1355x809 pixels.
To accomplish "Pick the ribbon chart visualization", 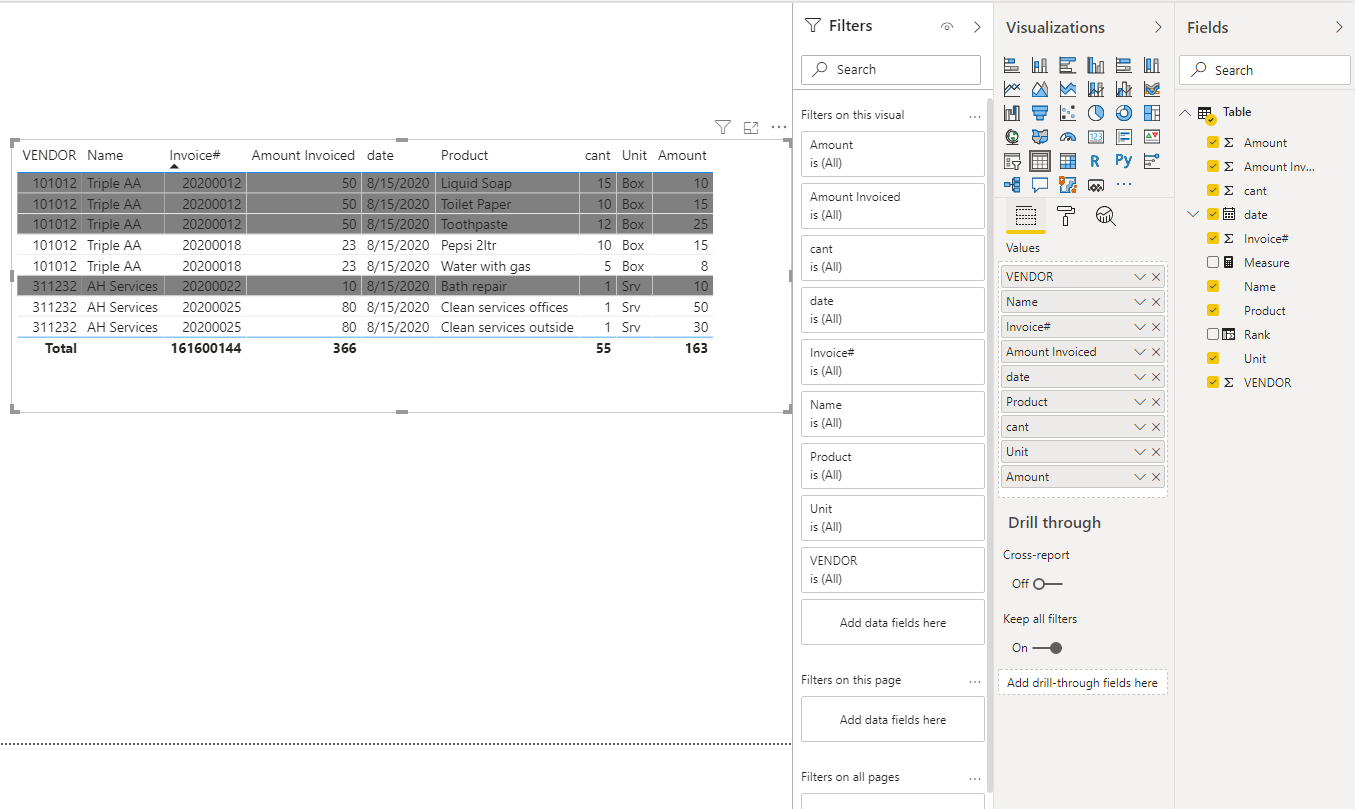I will coord(1152,89).
